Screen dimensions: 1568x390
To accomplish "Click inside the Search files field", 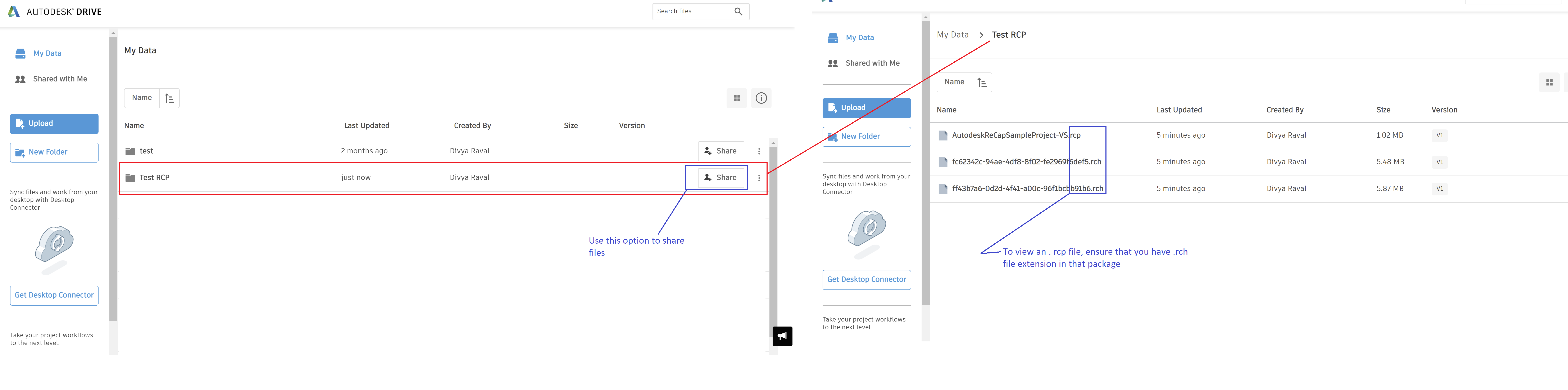I will click(x=688, y=11).
